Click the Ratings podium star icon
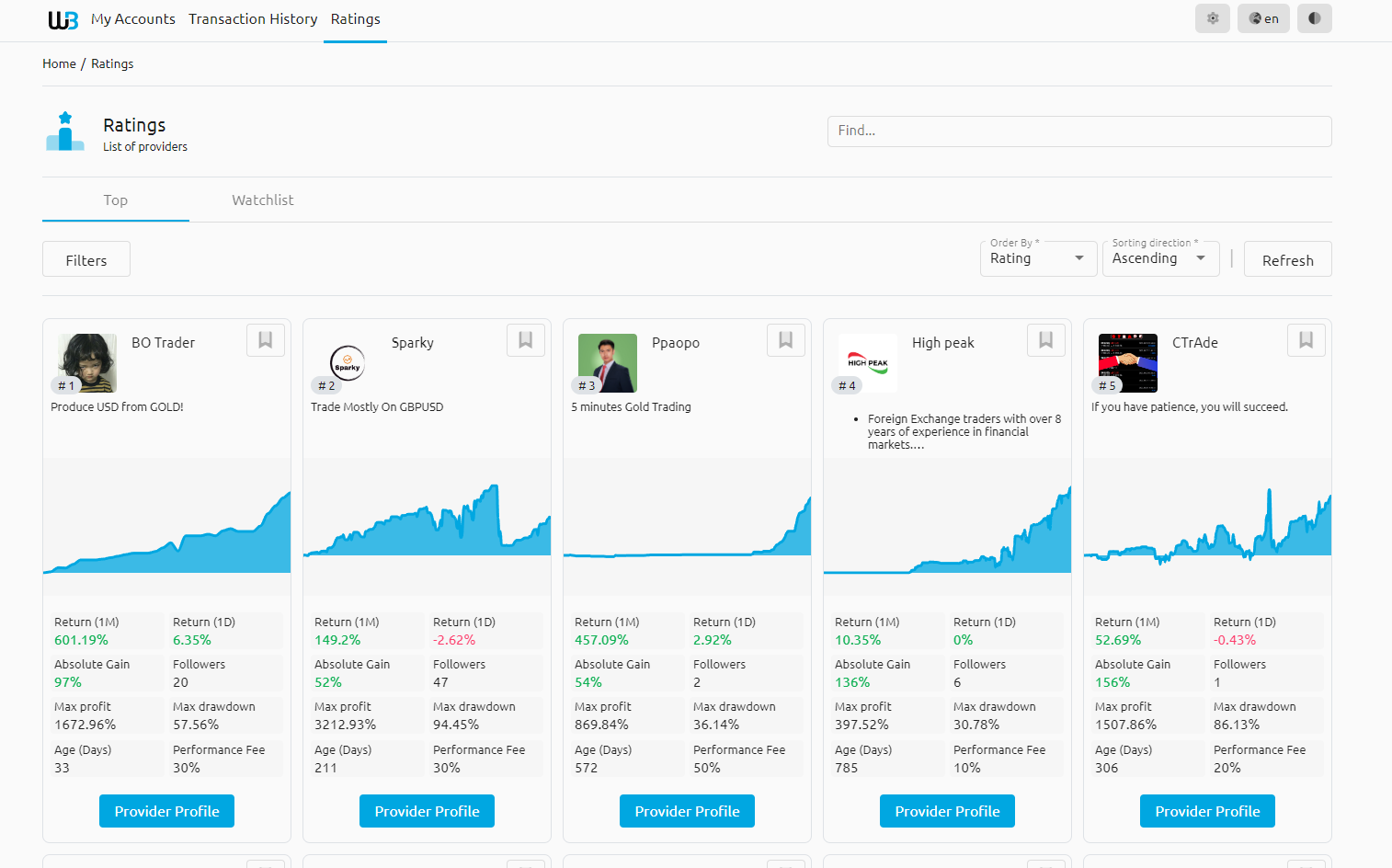Viewport: 1392px width, 868px height. (65, 131)
